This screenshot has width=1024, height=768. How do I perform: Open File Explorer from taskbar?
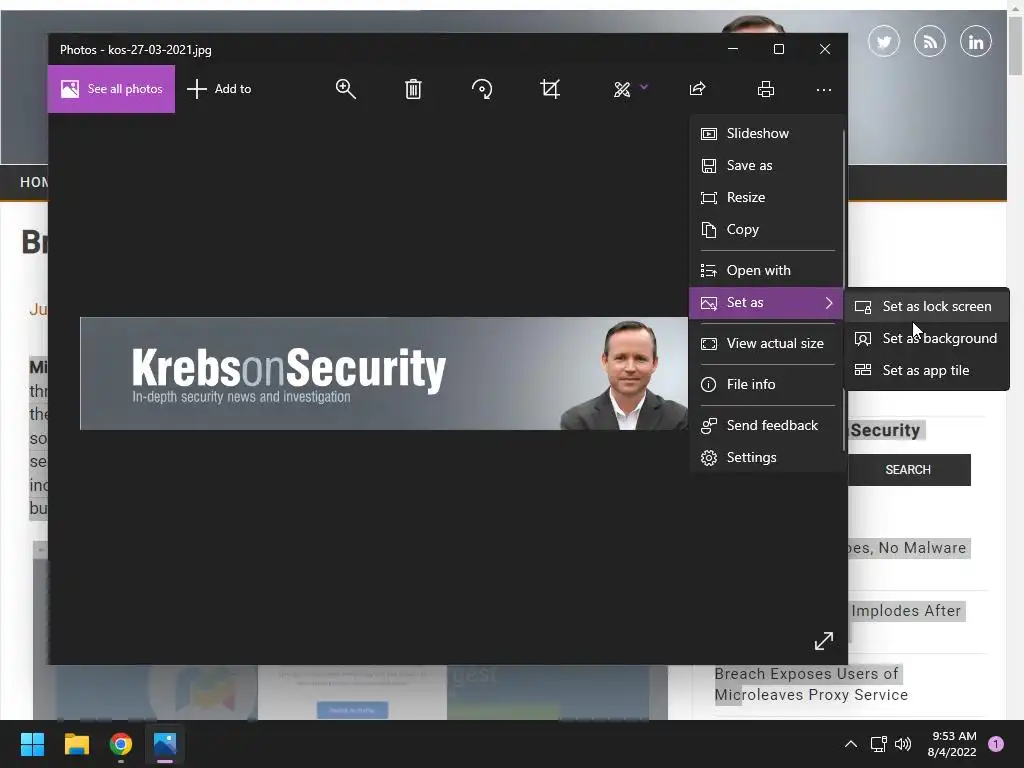[76, 744]
